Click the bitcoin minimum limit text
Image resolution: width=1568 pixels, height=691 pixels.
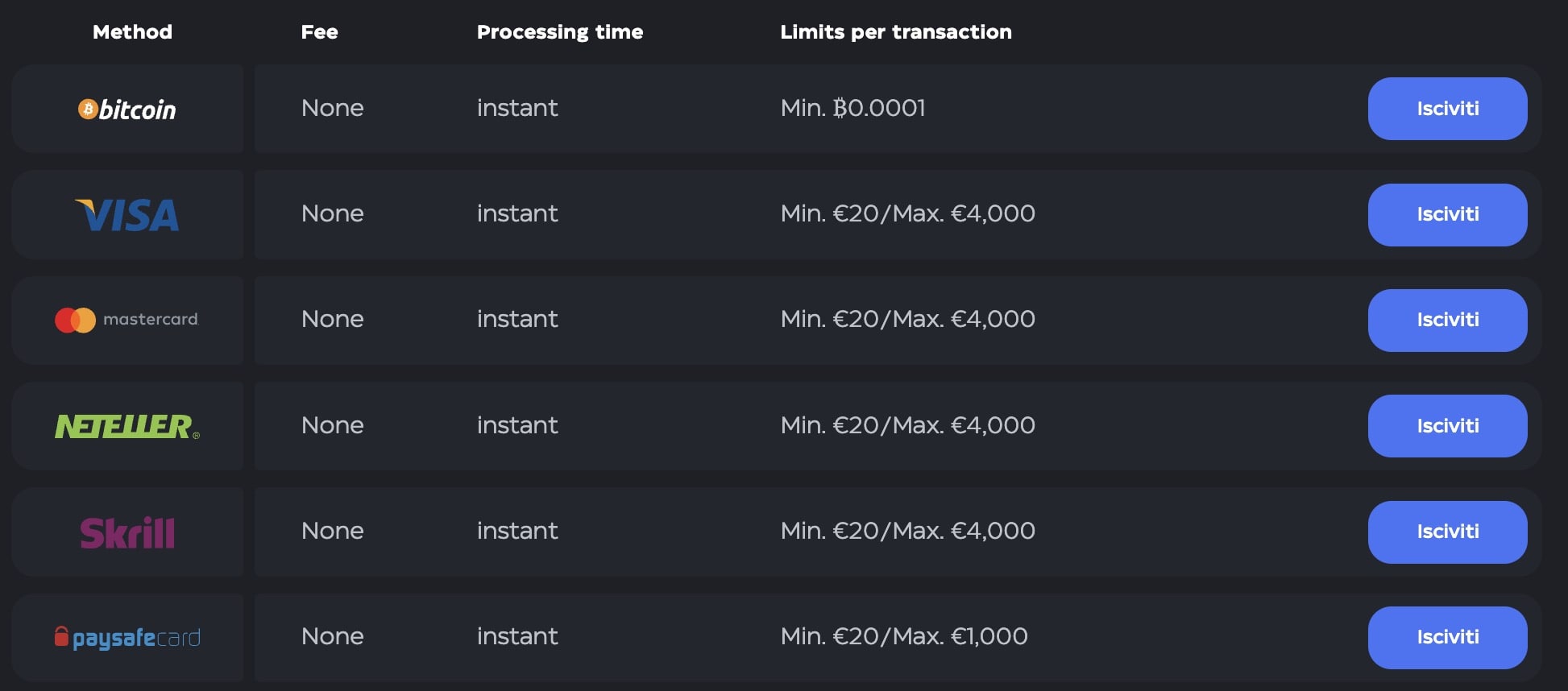click(853, 108)
